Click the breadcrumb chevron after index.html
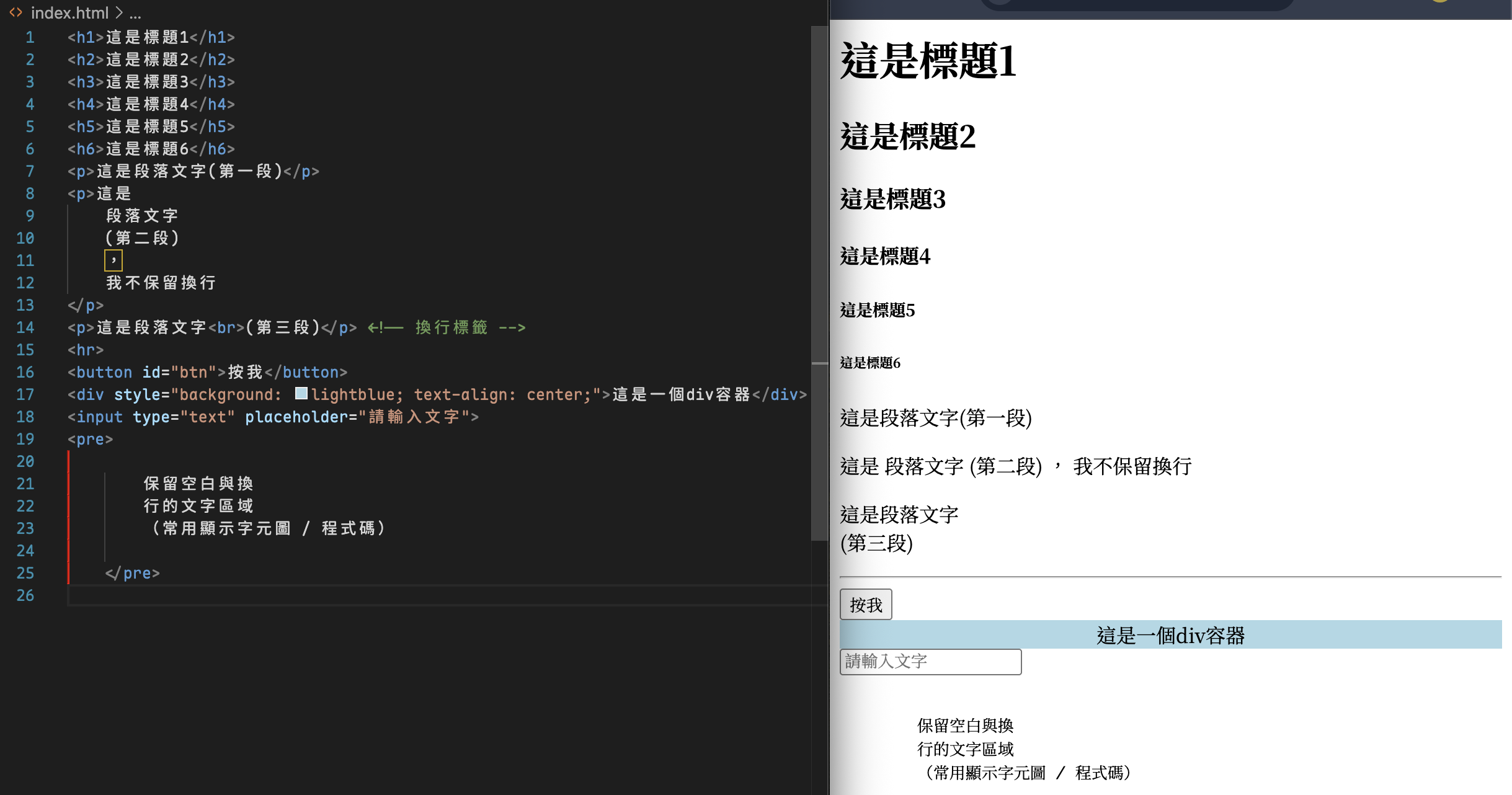 point(119,12)
